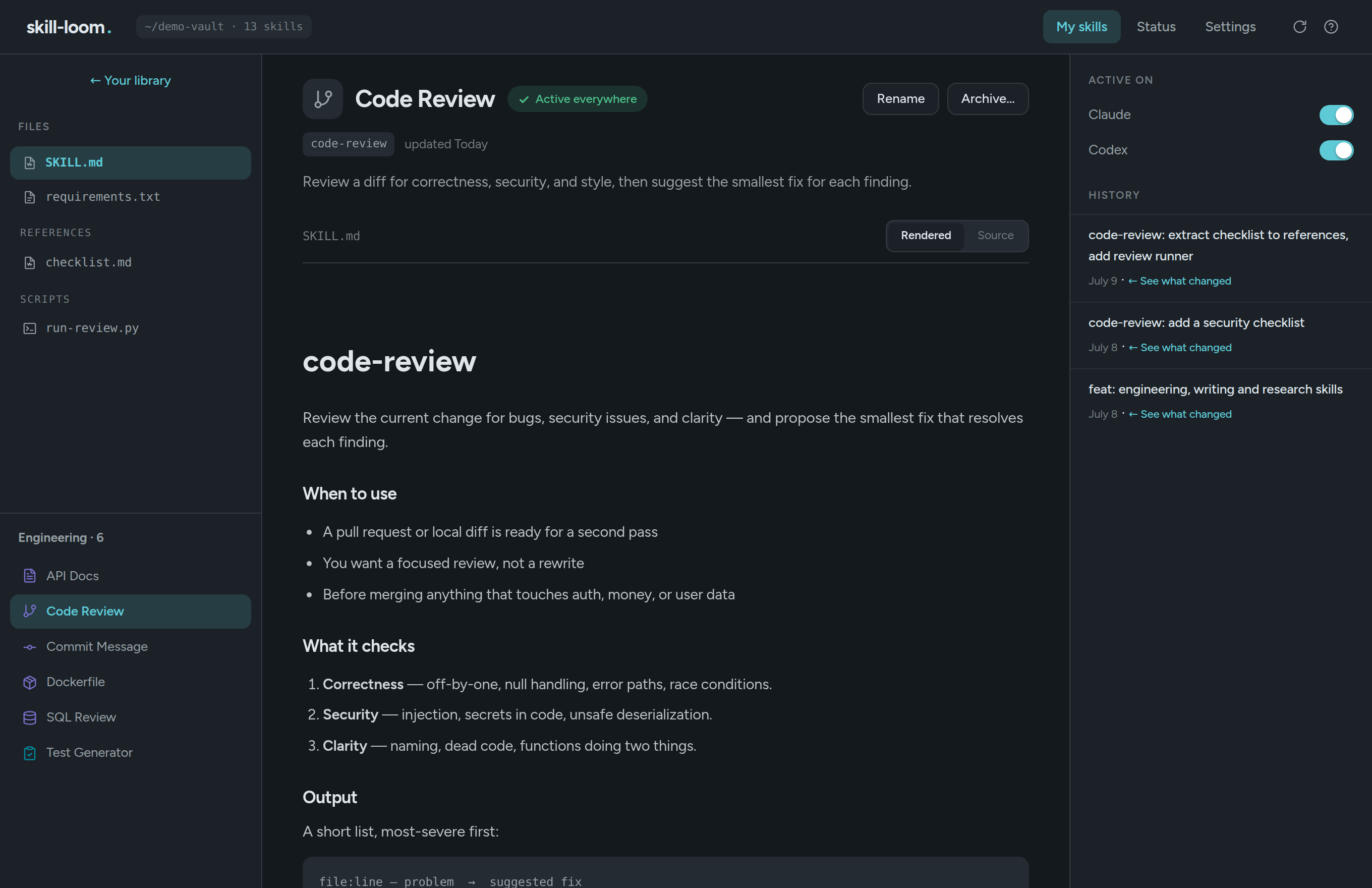
Task: Switch to Source view
Action: pos(995,235)
